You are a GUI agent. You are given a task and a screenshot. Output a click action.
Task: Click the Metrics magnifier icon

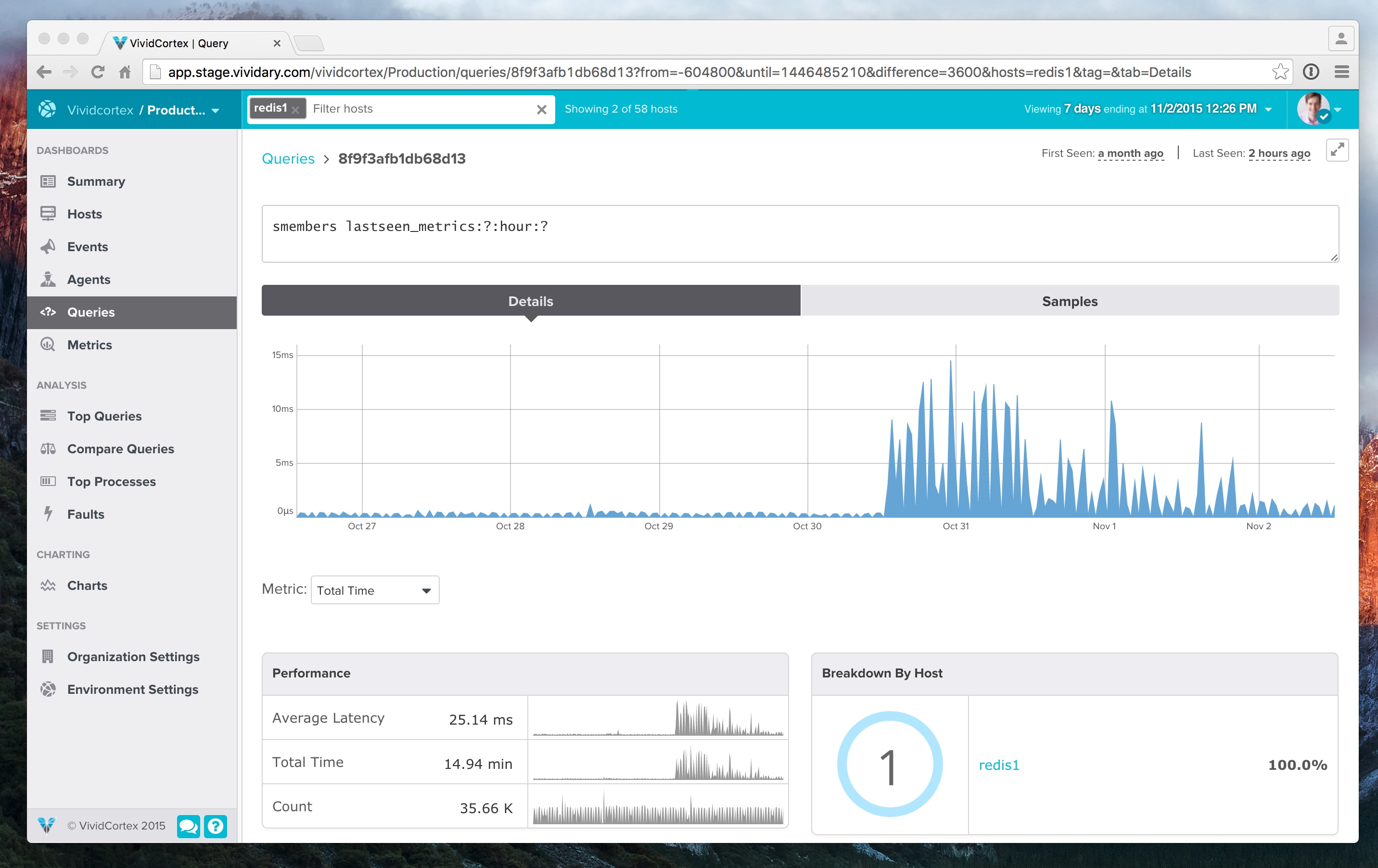pyautogui.click(x=48, y=345)
